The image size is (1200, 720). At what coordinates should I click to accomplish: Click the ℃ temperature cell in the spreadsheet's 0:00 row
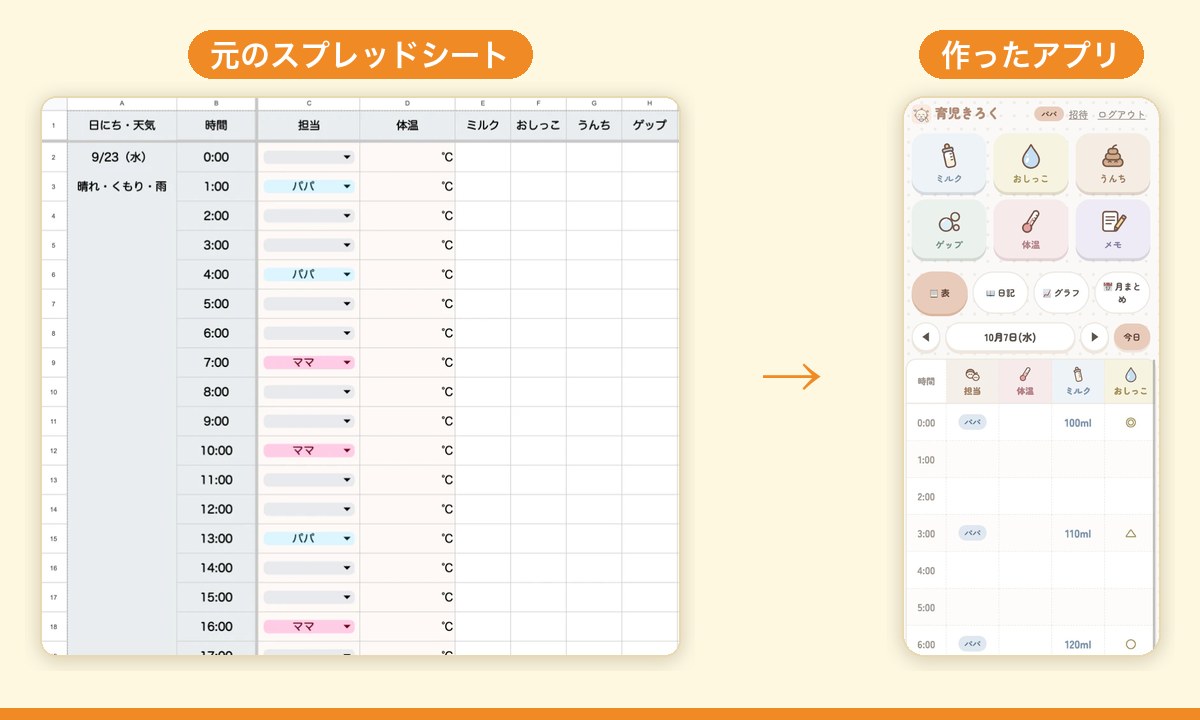408,157
